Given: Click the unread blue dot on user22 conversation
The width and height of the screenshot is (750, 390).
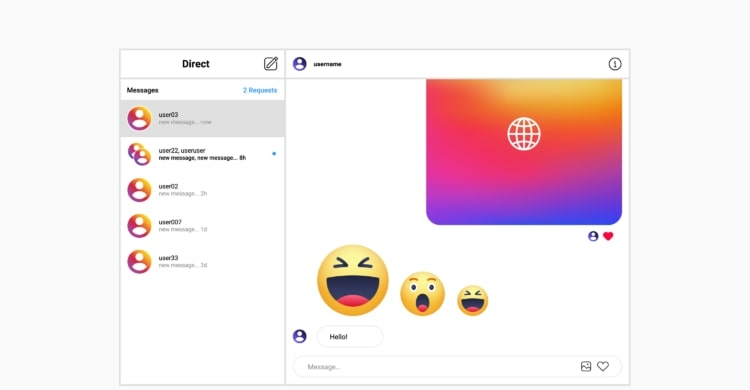Looking at the screenshot, I should tap(274, 154).
